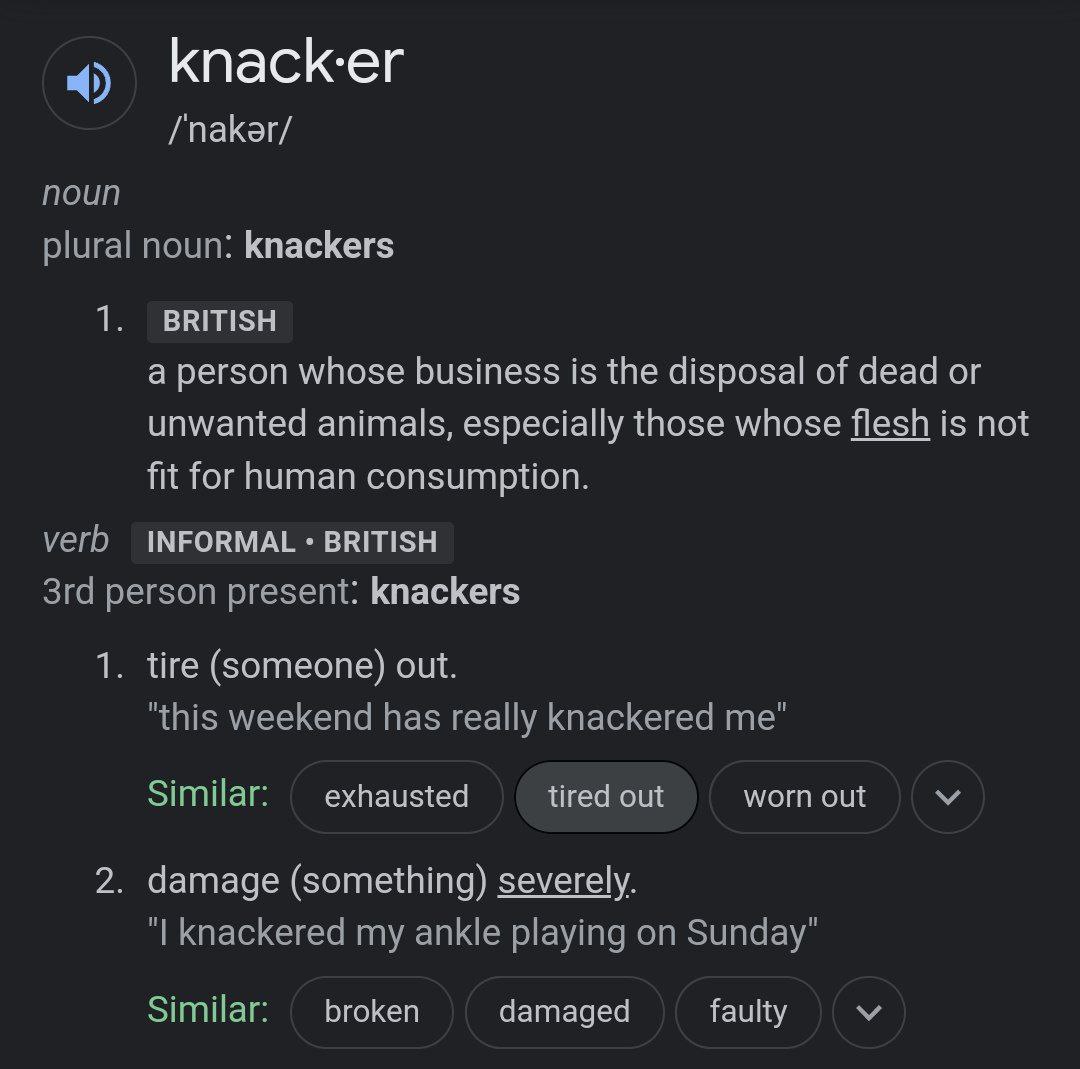Select the 'broken' similar word chip
The width and height of the screenshot is (1080, 1069).
click(x=372, y=1012)
